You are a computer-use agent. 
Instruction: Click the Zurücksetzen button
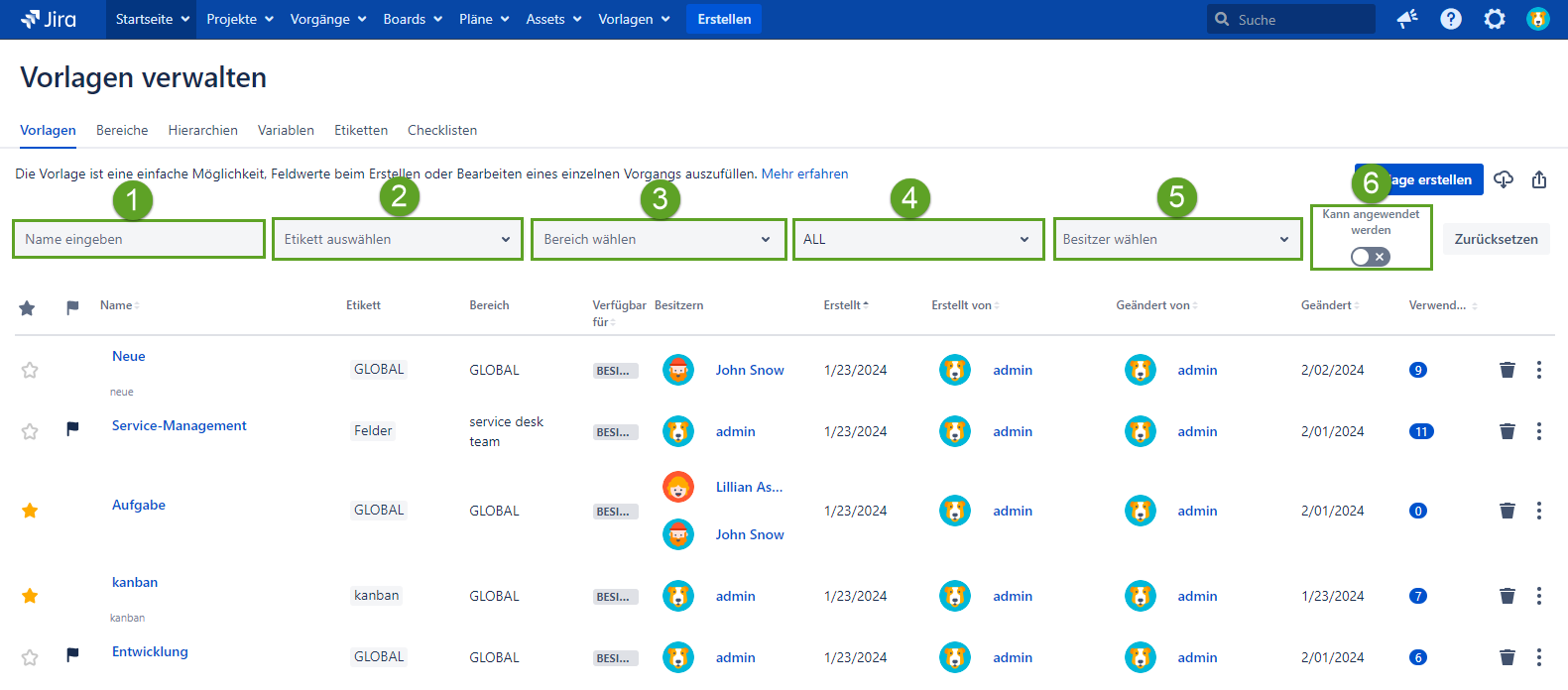click(1495, 239)
